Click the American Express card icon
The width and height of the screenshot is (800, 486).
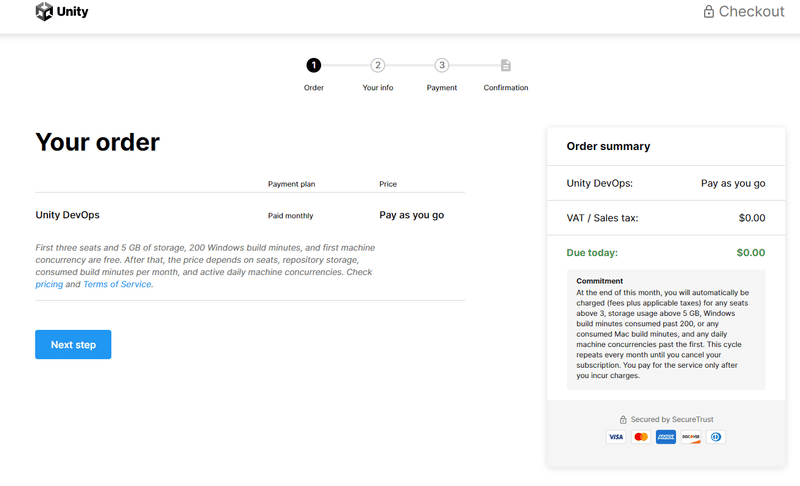666,437
